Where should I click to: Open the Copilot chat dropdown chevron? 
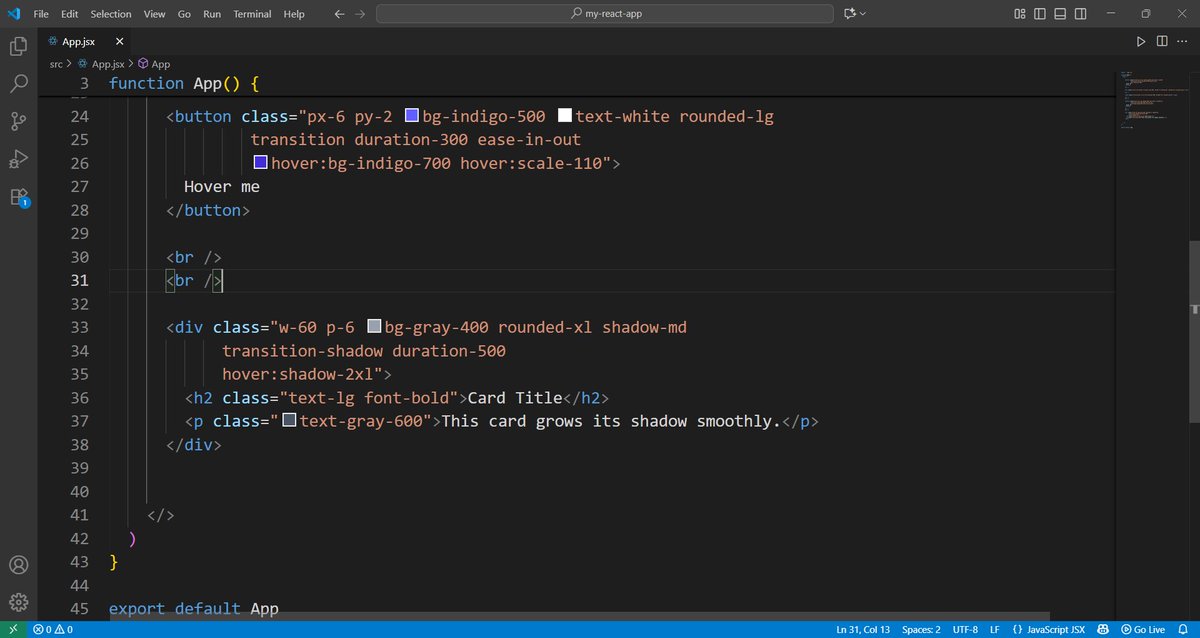click(x=862, y=14)
